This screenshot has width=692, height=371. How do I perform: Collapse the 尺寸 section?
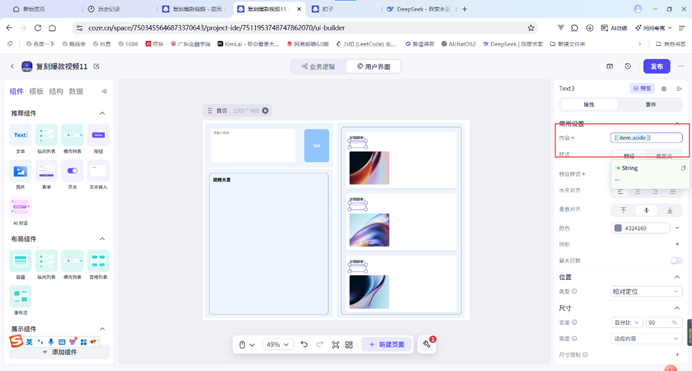click(x=677, y=308)
